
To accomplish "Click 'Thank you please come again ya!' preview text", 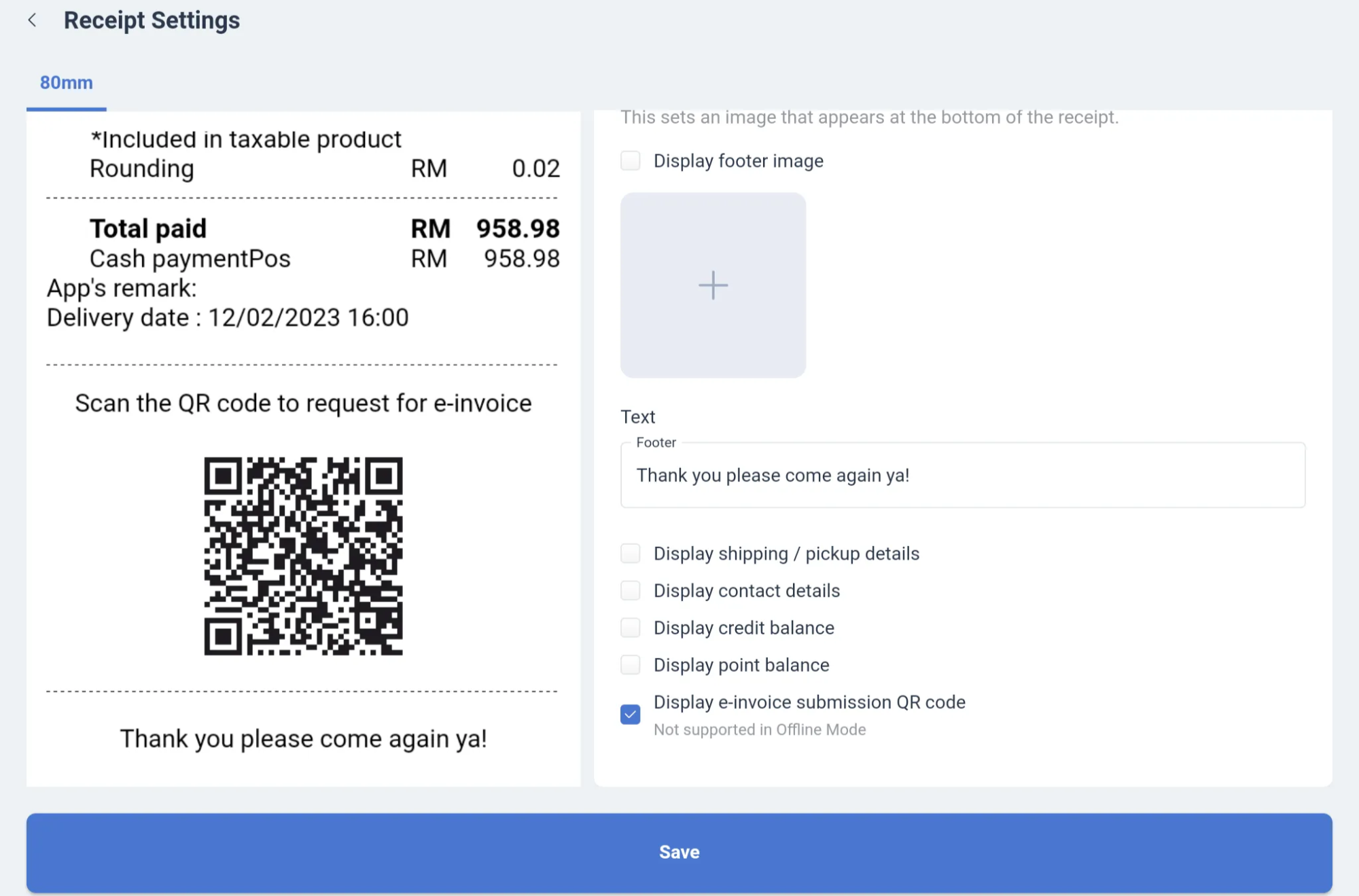I will click(303, 738).
